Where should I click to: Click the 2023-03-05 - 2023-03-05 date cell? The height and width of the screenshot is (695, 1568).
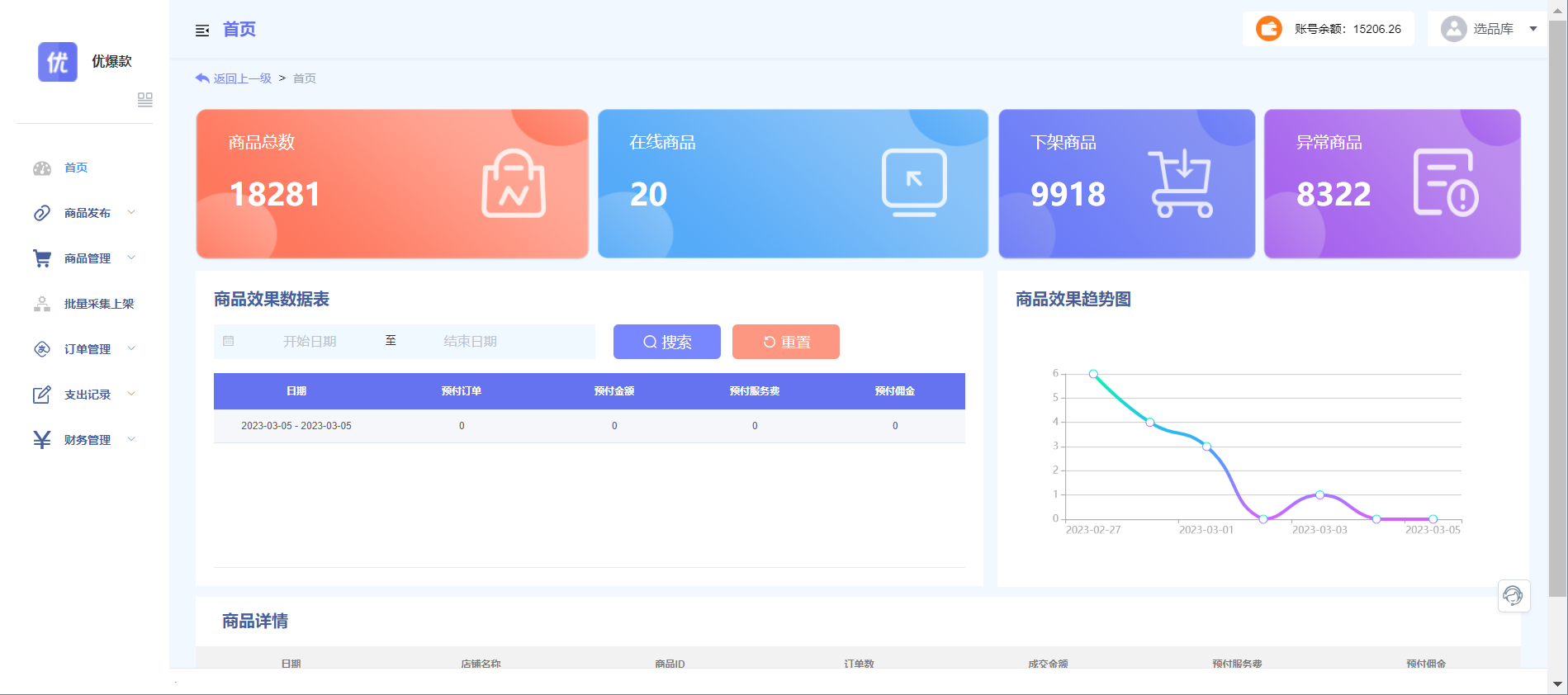pyautogui.click(x=296, y=426)
